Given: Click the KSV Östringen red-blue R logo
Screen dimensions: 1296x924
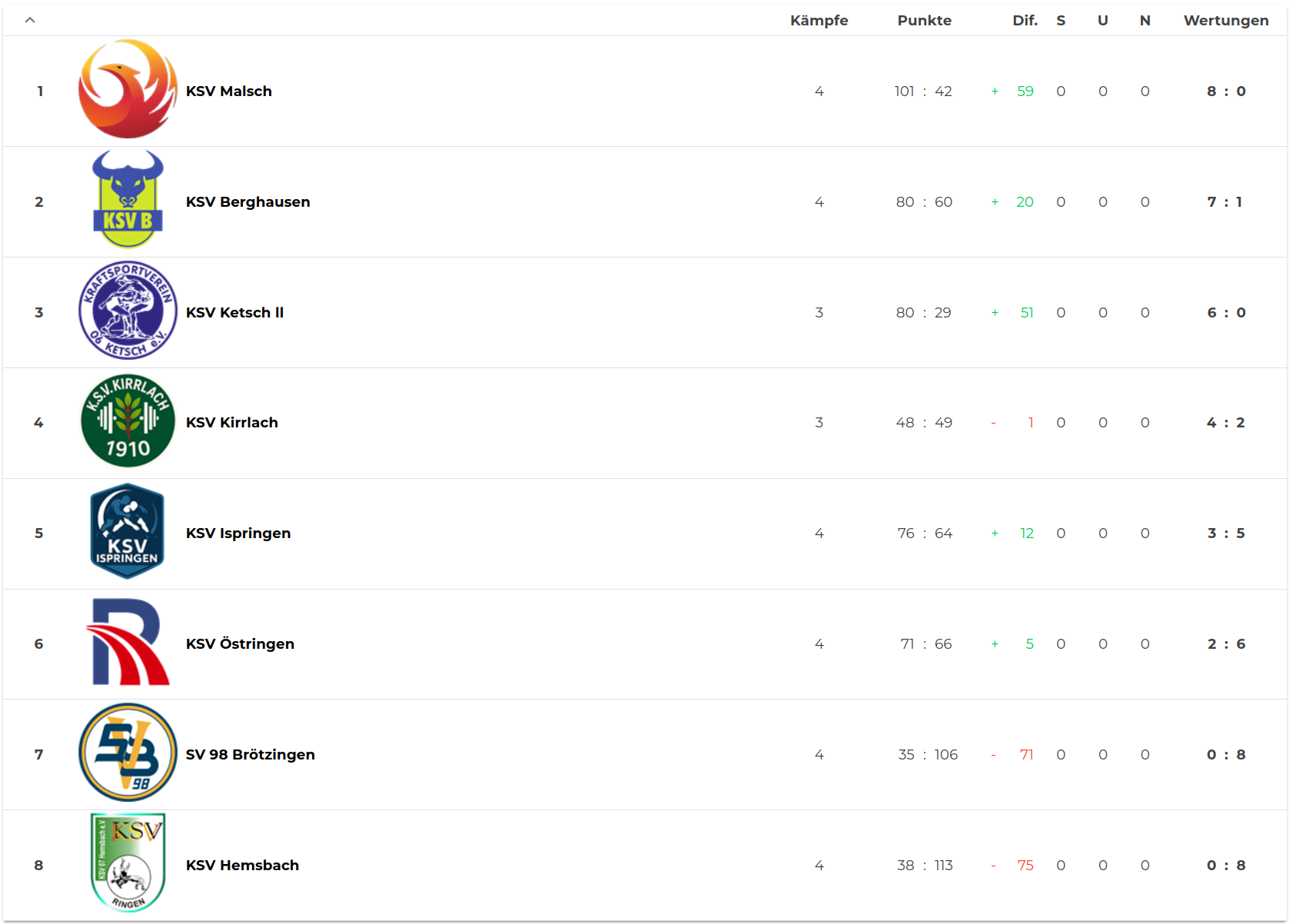Looking at the screenshot, I should click(x=128, y=643).
